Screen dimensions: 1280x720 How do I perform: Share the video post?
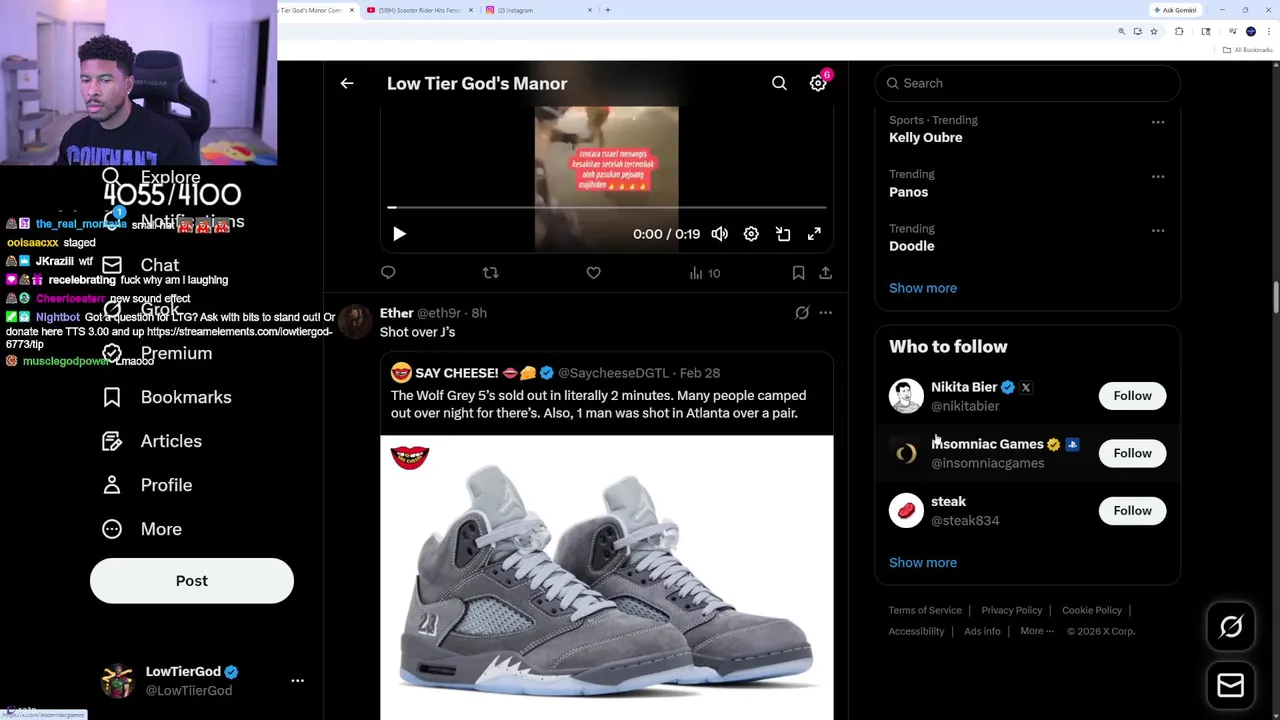click(x=825, y=272)
